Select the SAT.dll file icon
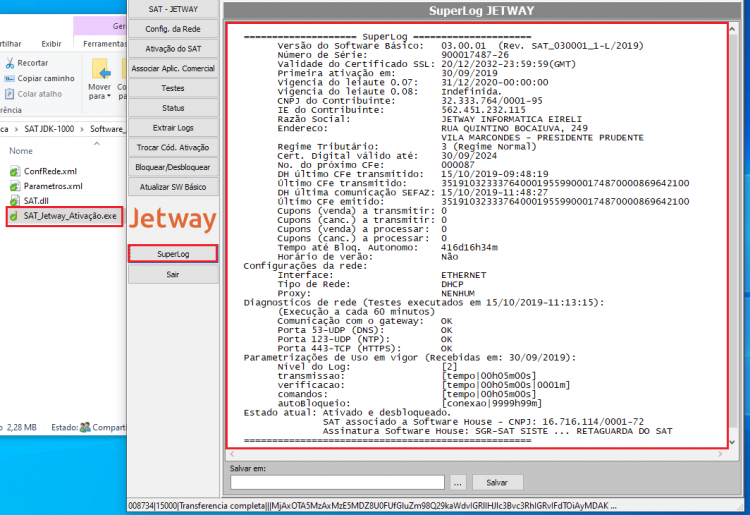 coord(15,201)
